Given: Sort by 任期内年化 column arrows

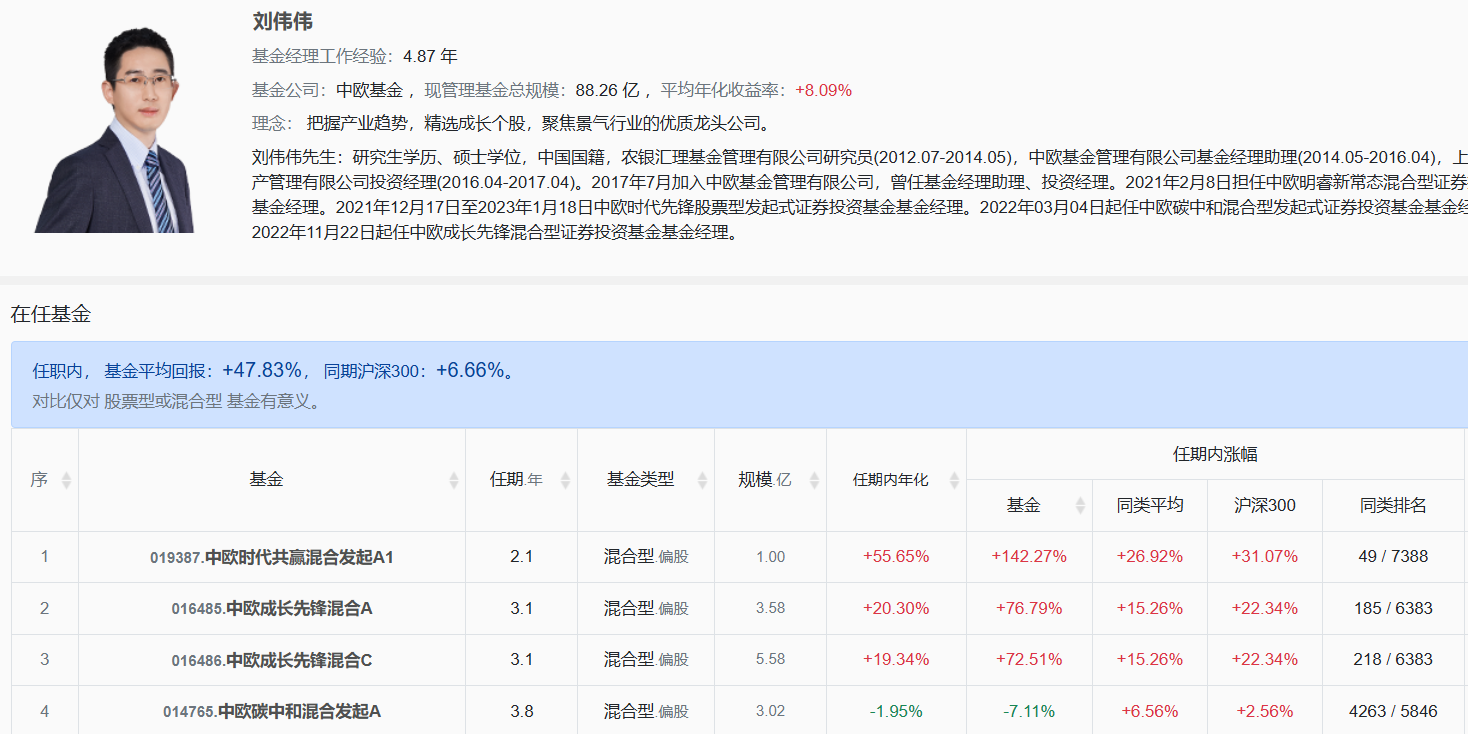Looking at the screenshot, I should pyautogui.click(x=954, y=480).
